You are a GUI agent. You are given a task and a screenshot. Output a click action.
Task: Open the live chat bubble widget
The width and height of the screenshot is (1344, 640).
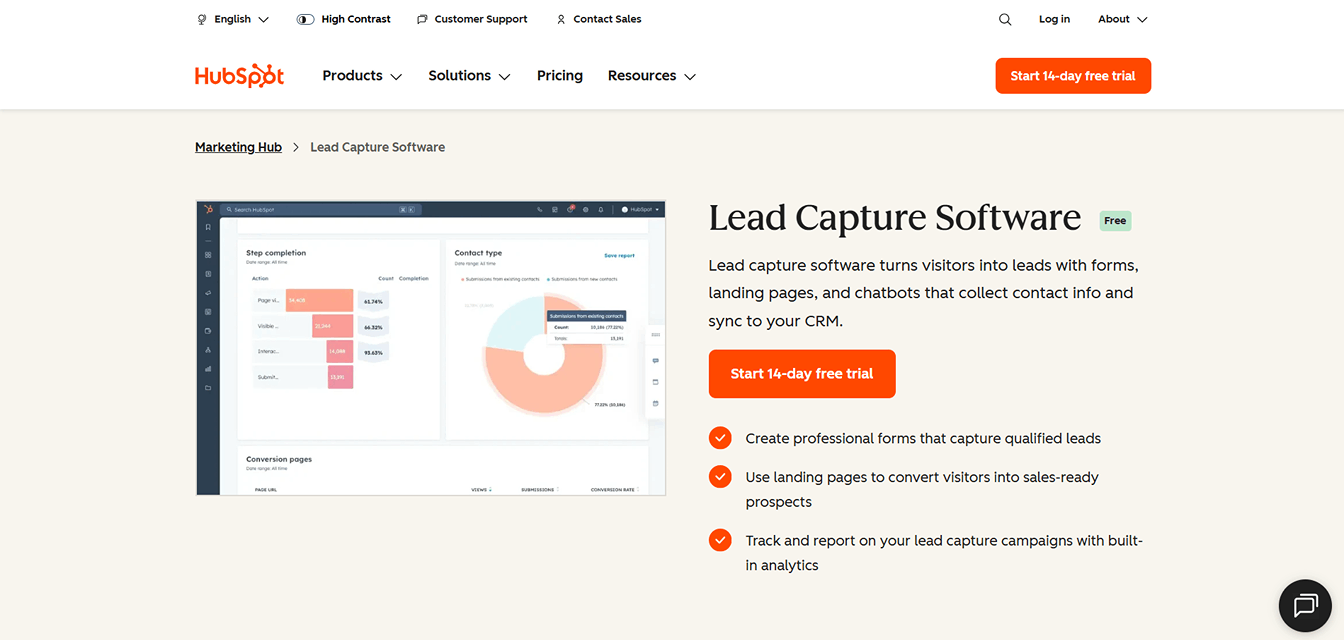pos(1305,605)
